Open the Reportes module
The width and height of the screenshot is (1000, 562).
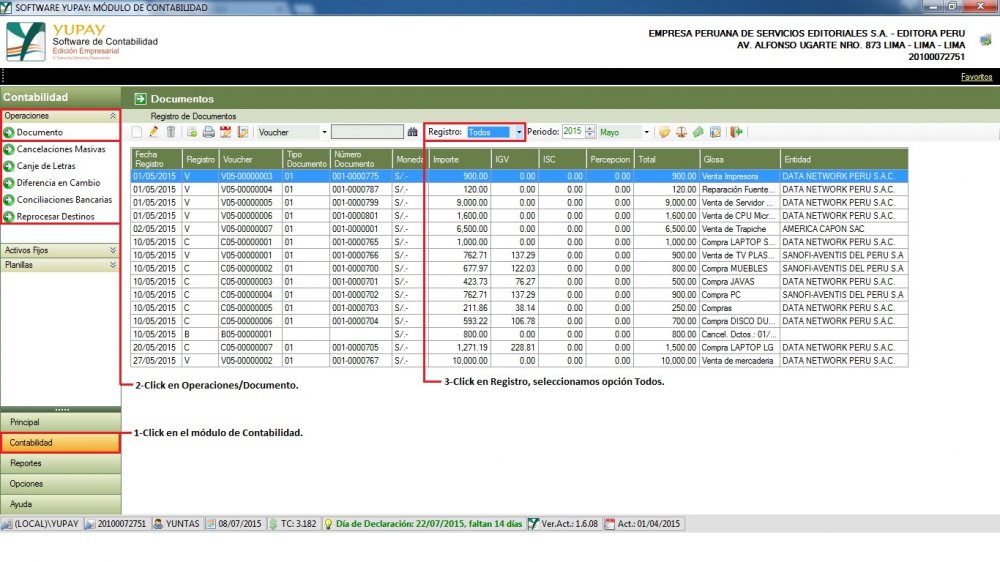pos(61,463)
